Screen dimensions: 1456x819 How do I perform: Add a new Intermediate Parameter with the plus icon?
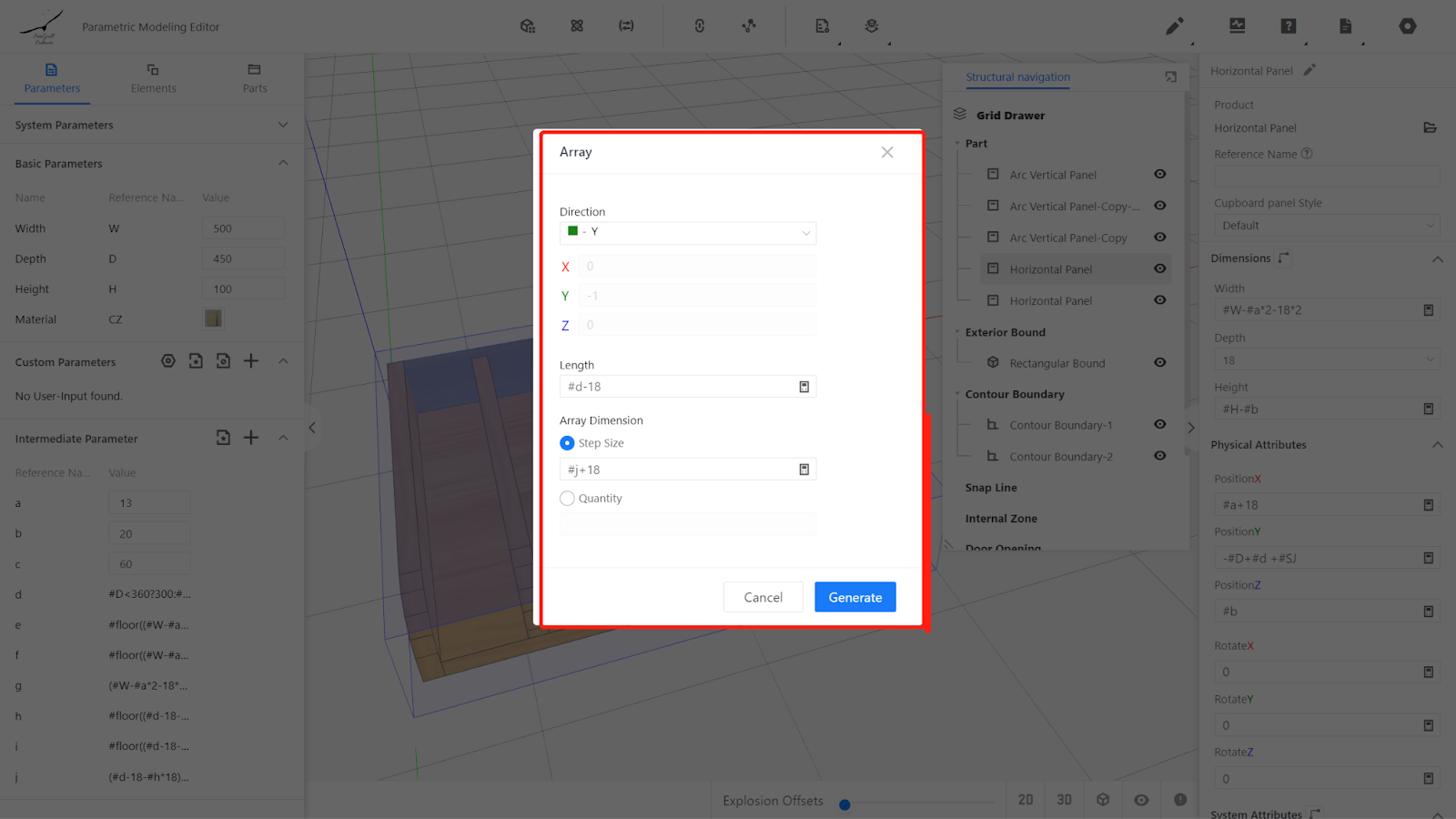coord(251,438)
